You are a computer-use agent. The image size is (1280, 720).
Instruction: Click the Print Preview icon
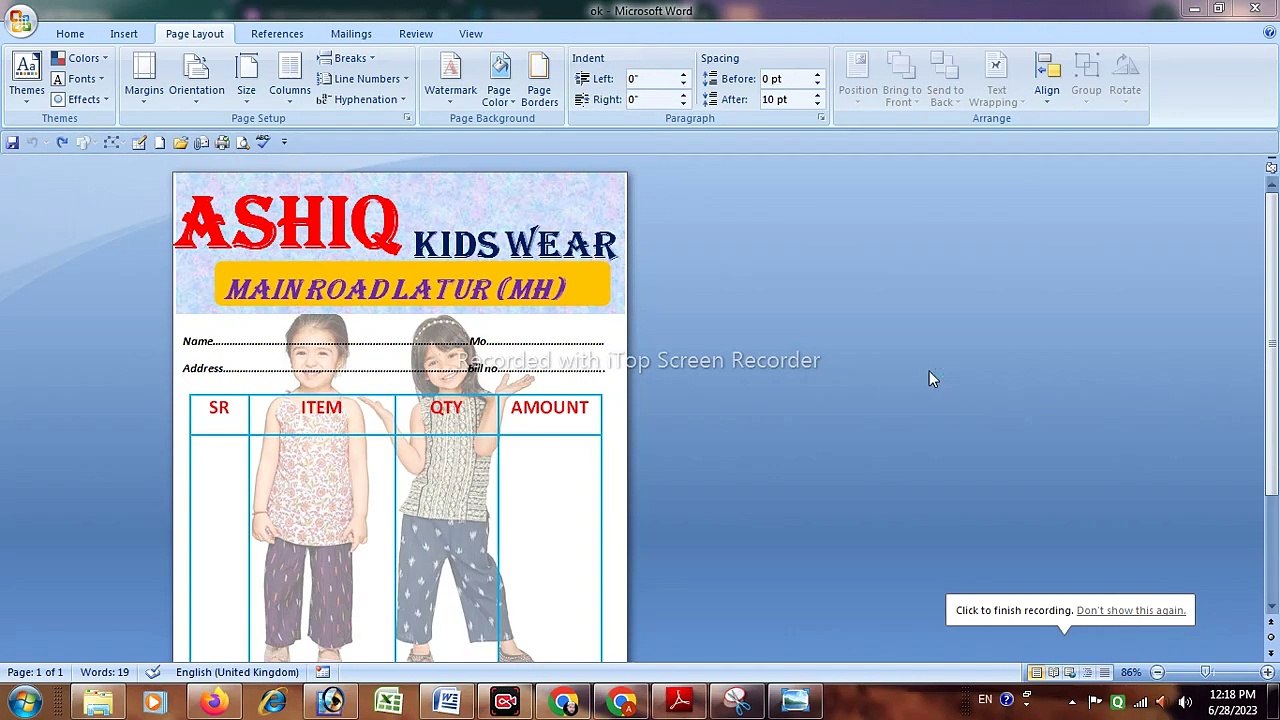242,143
